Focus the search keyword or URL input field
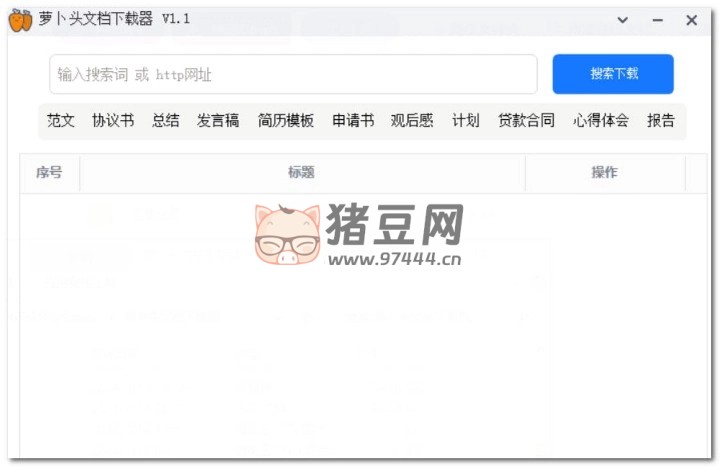The height and width of the screenshot is (467, 720). click(x=293, y=74)
